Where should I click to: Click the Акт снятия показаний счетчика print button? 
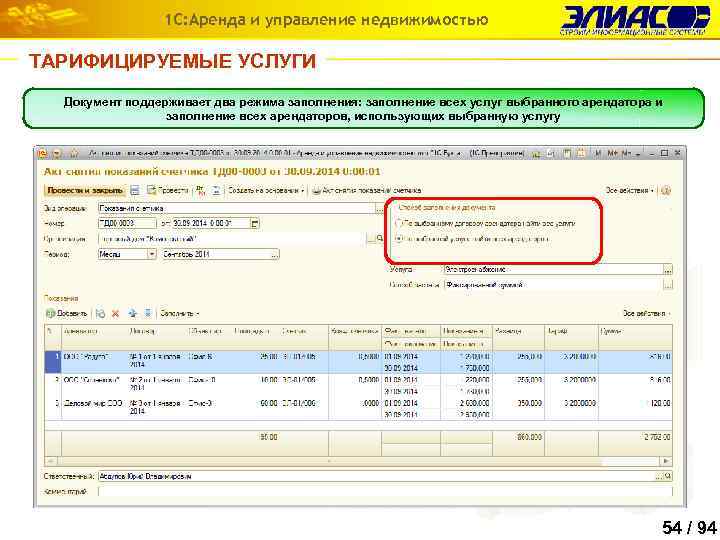point(366,190)
